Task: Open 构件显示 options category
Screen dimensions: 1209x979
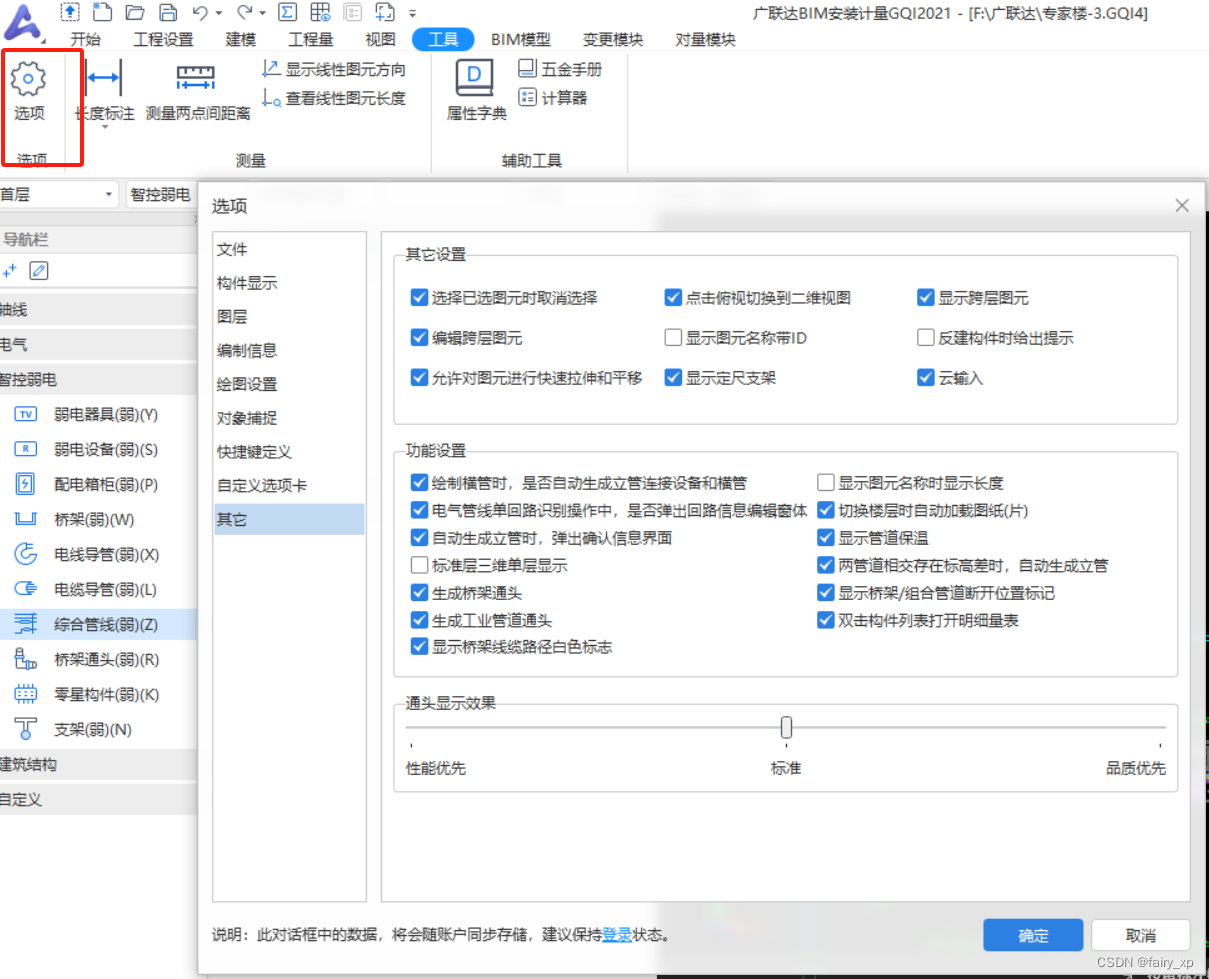Action: (x=290, y=283)
